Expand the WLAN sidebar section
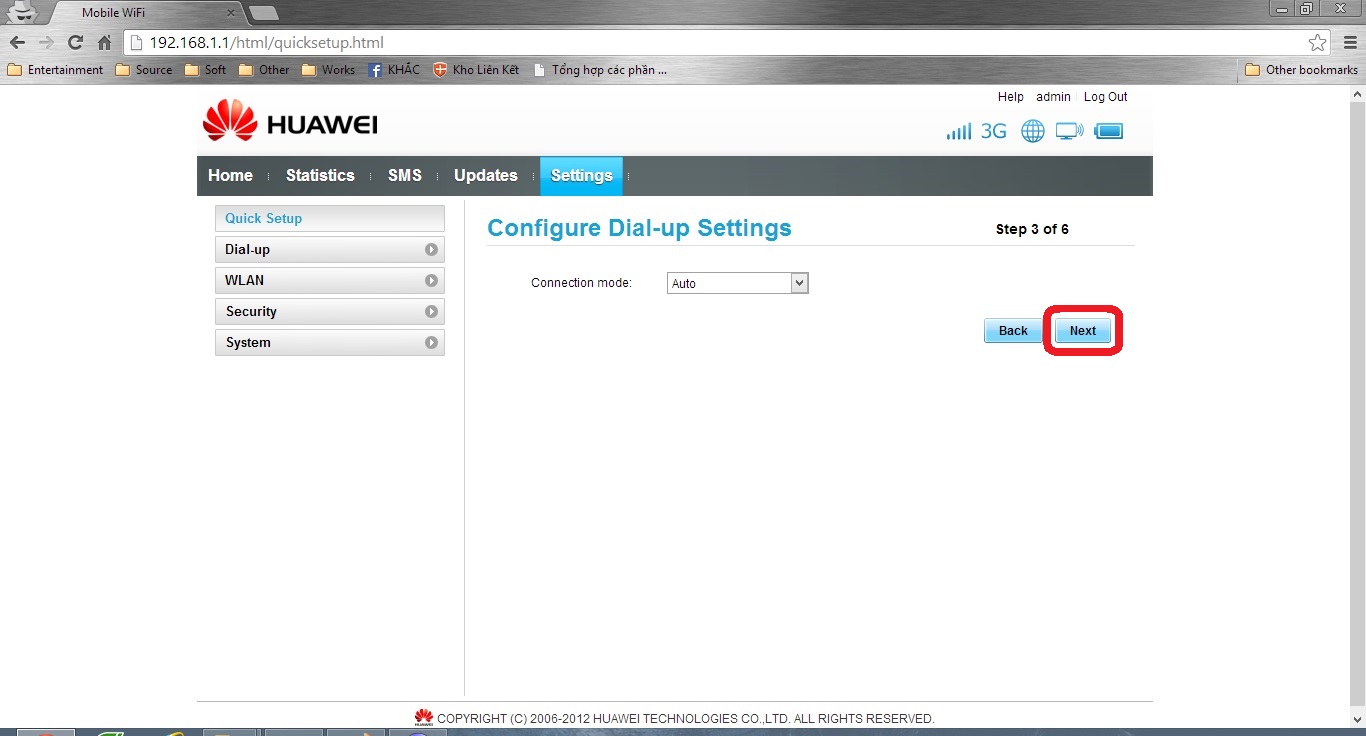 (x=329, y=281)
